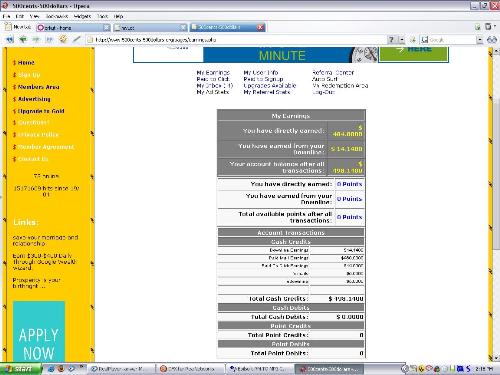
Task: Switch to the Orkut - home tab
Action: [x=73, y=28]
